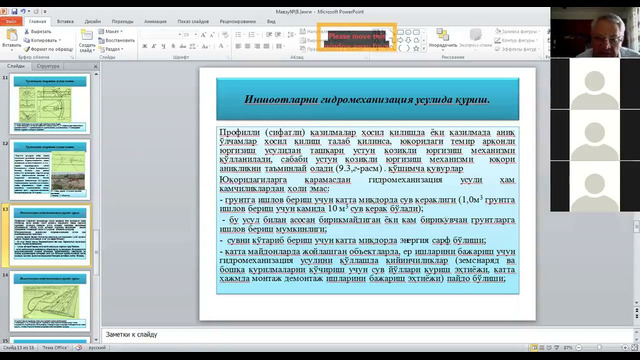The image size is (640, 360).
Task: Select slide 11 thumbnail
Action: tap(50, 104)
